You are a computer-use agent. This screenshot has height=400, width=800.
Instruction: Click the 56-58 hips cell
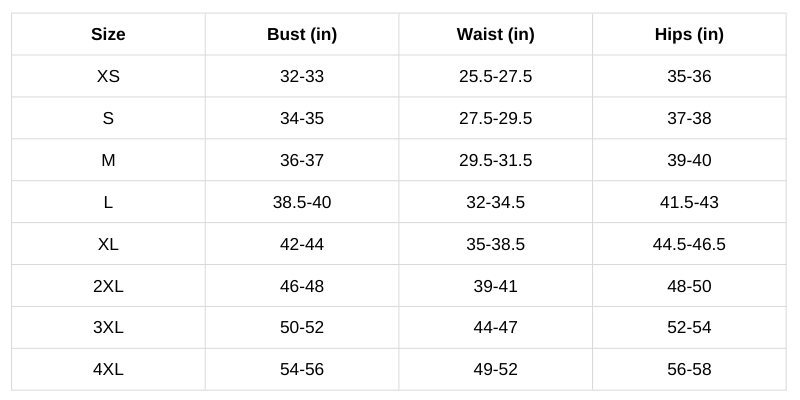[689, 370]
